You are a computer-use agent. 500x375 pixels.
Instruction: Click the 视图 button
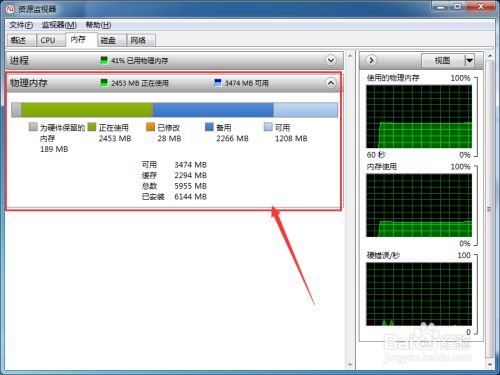tap(443, 60)
